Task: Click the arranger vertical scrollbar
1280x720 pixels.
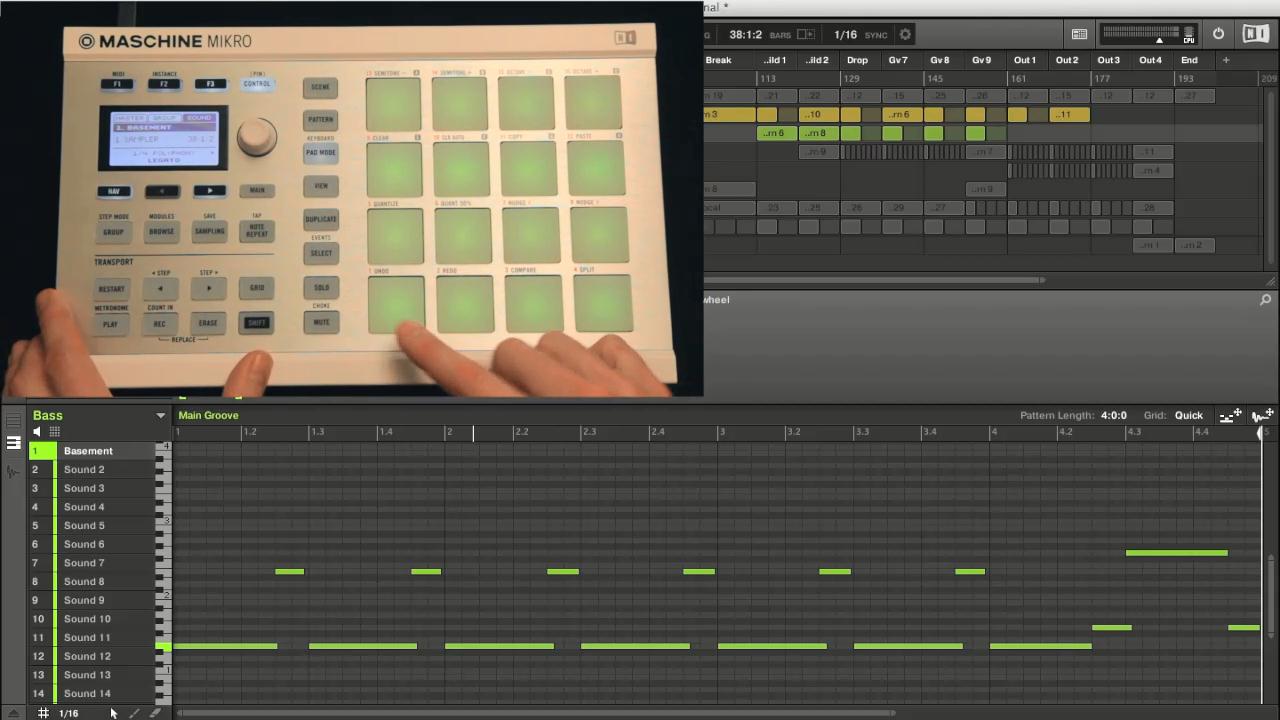Action: [1272, 178]
